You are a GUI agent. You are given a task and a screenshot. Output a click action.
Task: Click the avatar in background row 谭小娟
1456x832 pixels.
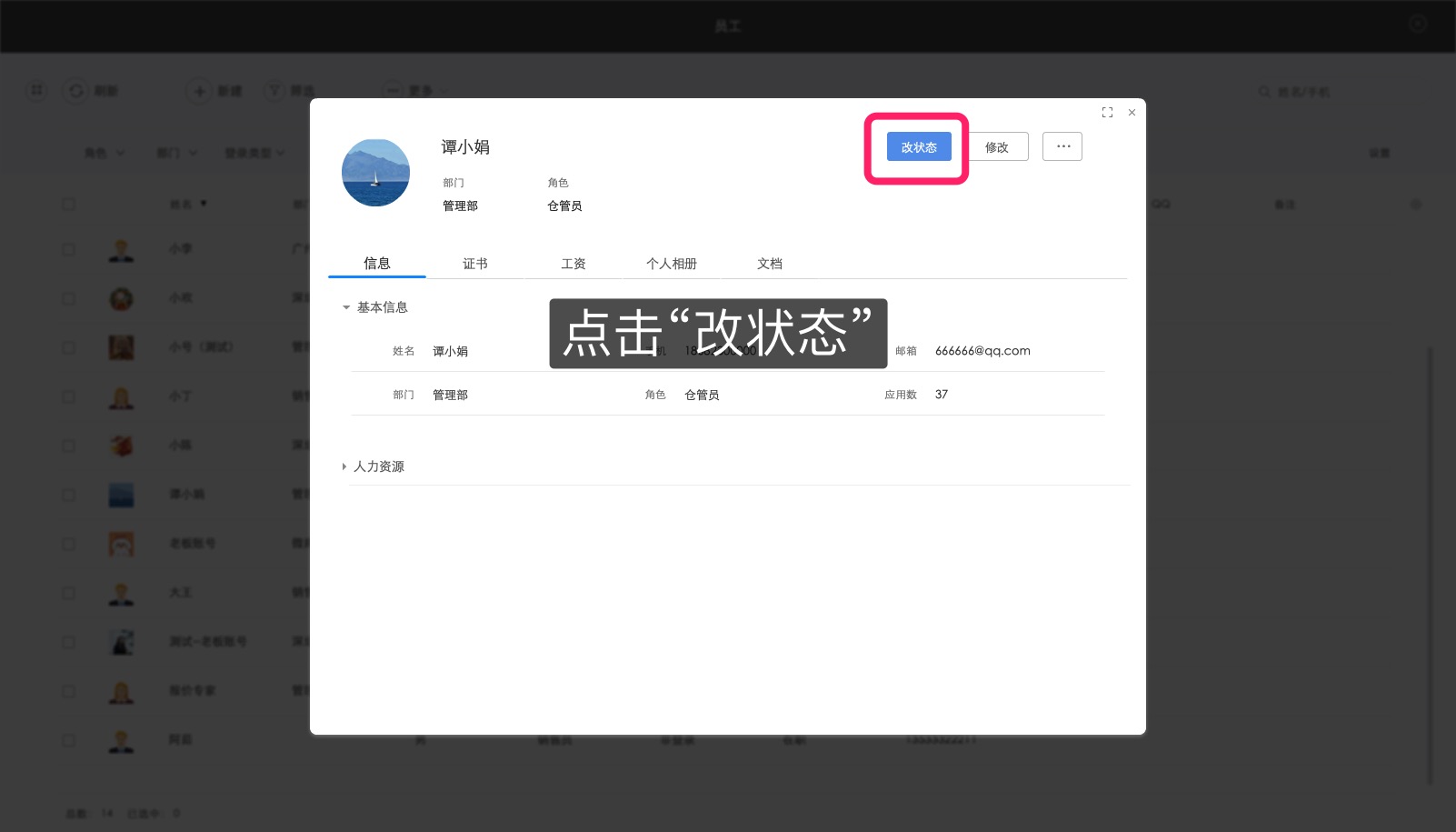point(121,495)
